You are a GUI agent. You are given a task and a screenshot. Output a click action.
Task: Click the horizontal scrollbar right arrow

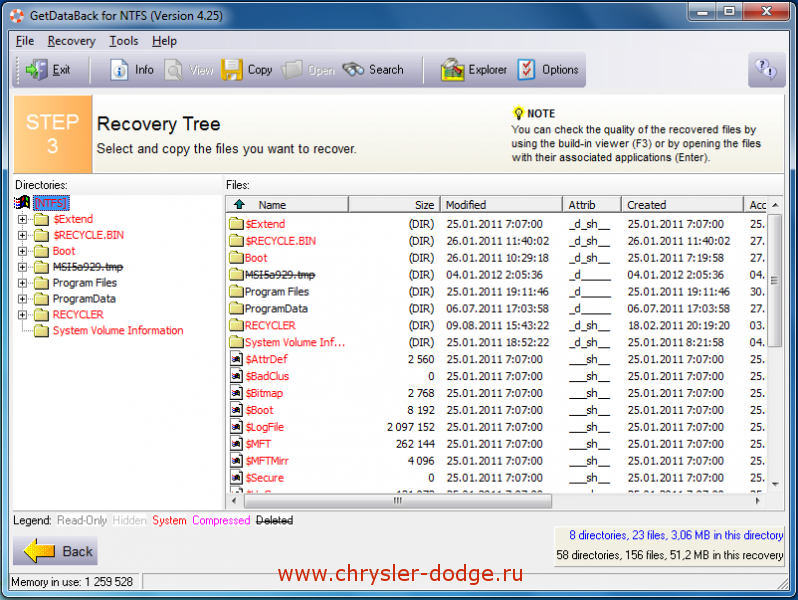758,501
